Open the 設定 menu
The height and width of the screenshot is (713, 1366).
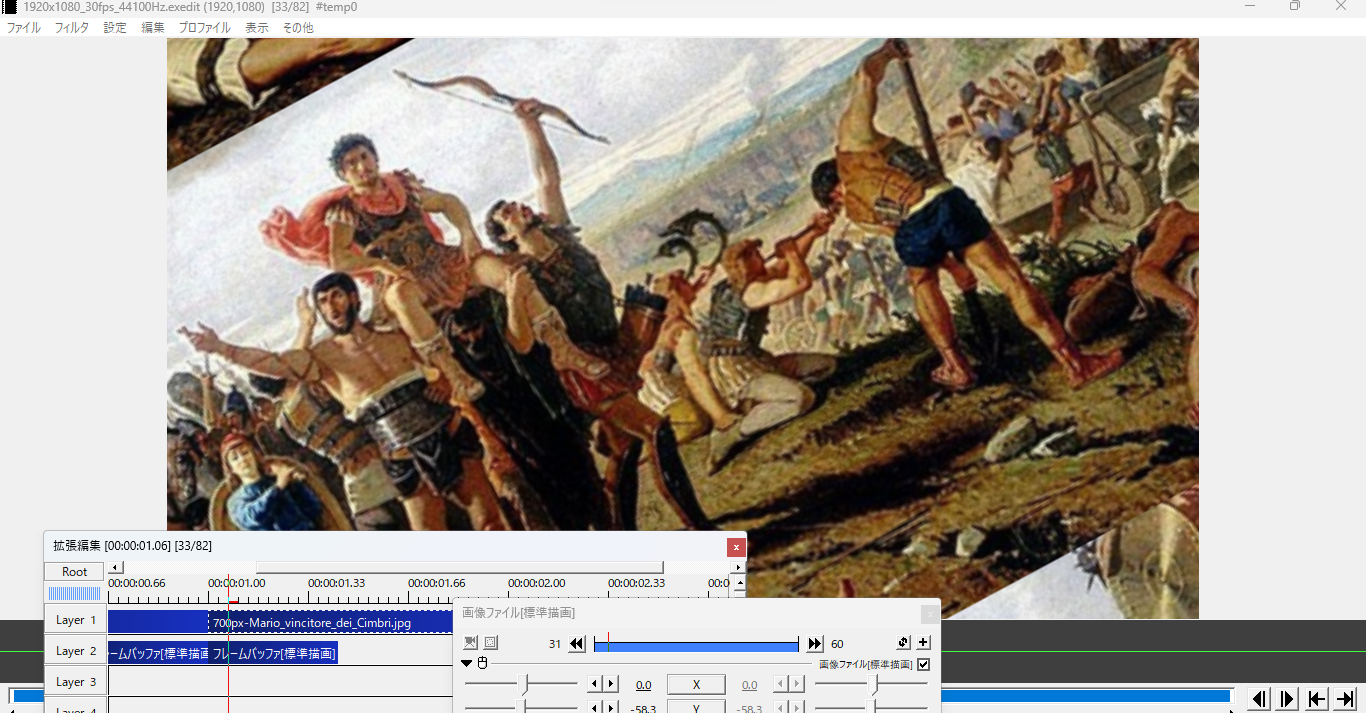(115, 28)
